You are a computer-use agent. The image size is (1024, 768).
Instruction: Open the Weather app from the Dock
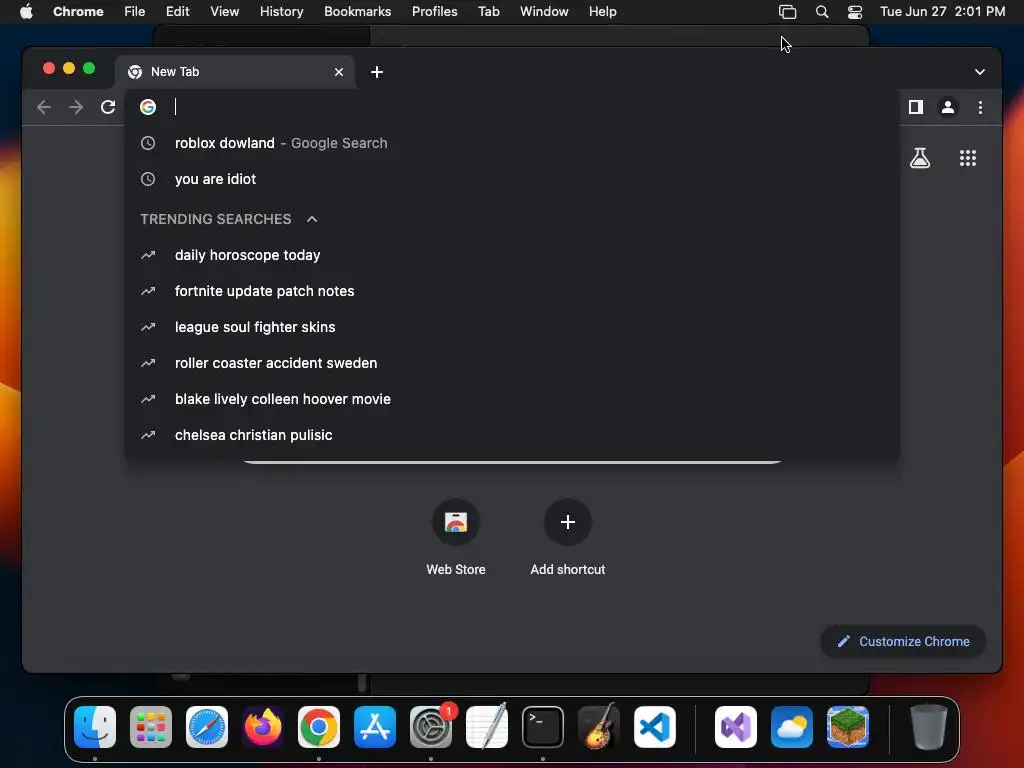[x=792, y=727]
